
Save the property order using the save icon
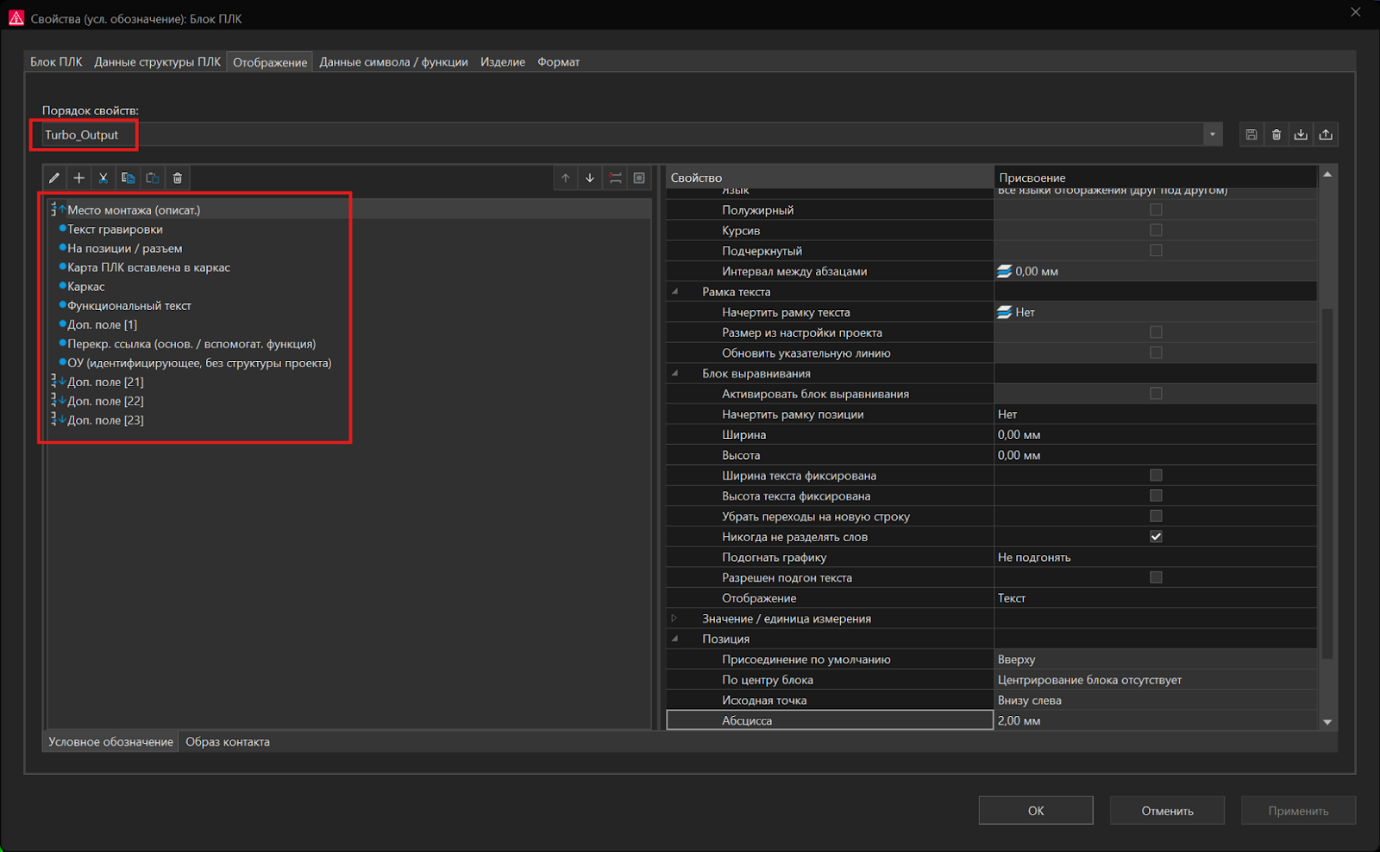1251,133
